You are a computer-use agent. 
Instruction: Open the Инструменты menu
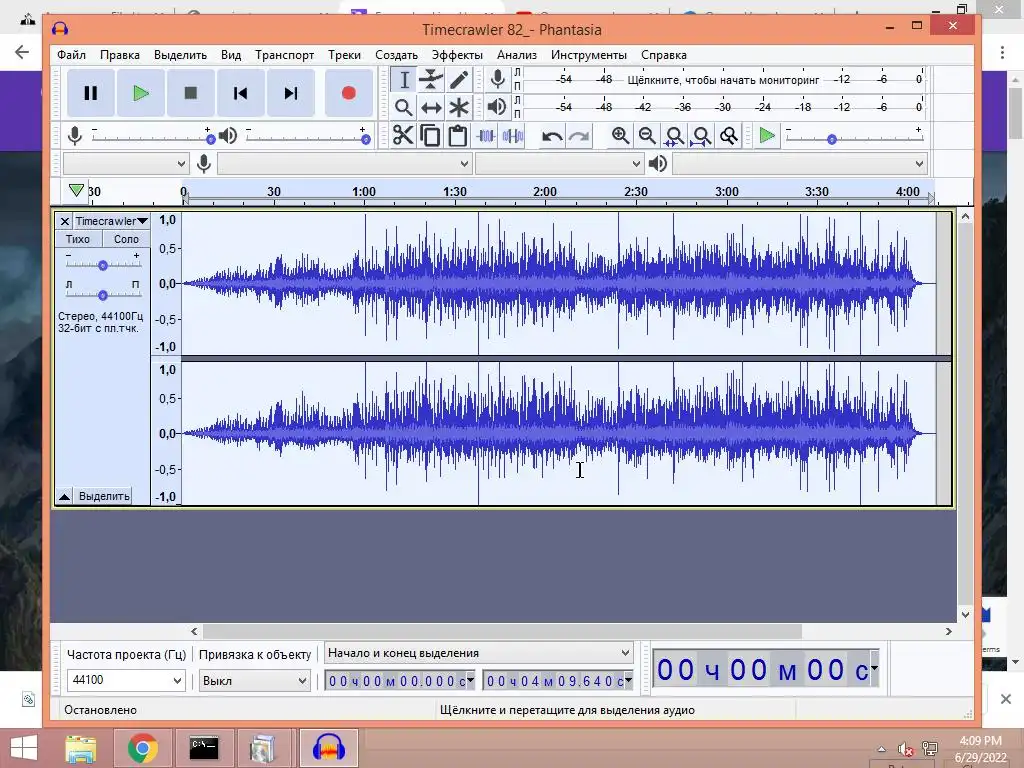click(588, 55)
